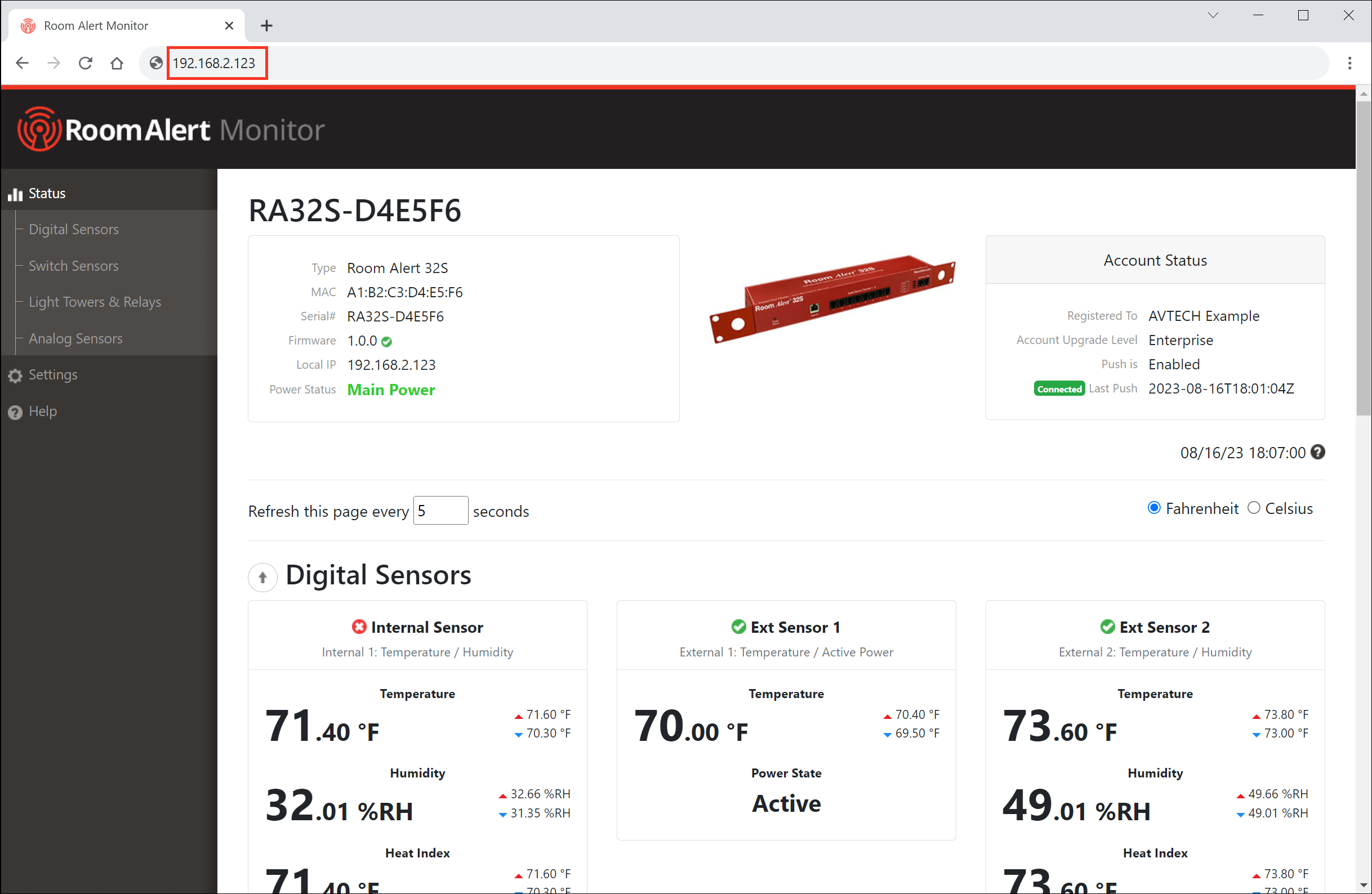1372x894 pixels.
Task: Click the browser reload icon
Action: [85, 63]
